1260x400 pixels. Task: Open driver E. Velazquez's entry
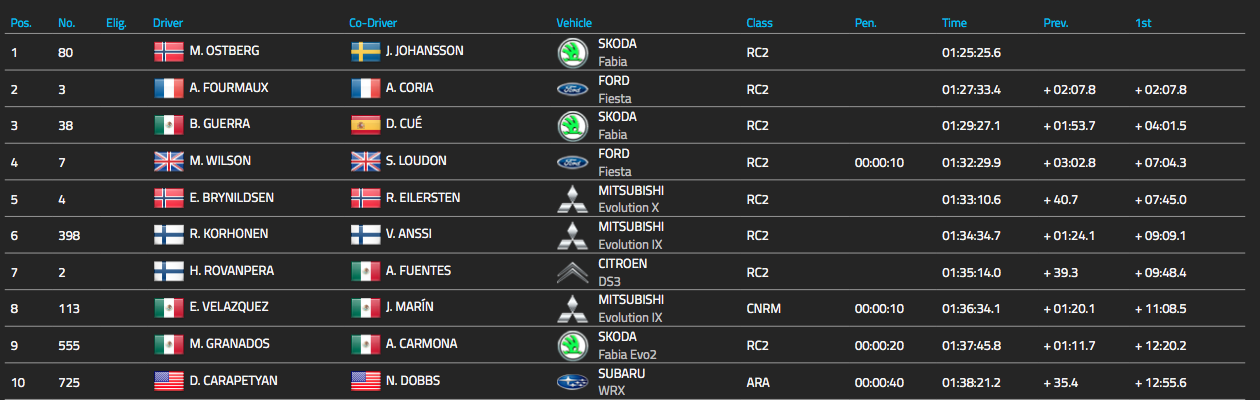point(227,308)
